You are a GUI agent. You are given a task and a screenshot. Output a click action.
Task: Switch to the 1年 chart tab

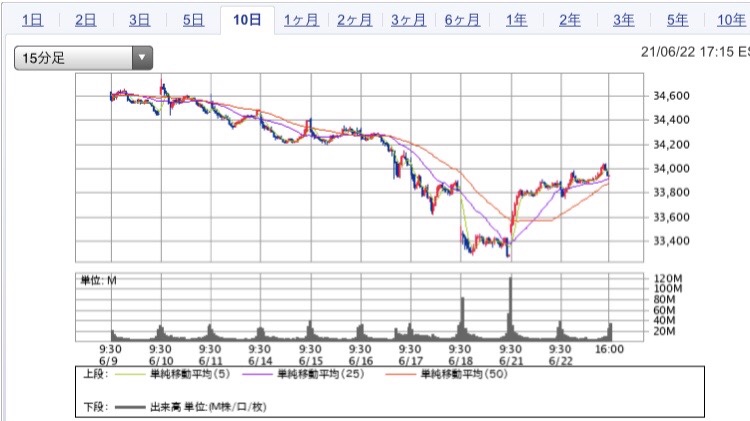[517, 20]
